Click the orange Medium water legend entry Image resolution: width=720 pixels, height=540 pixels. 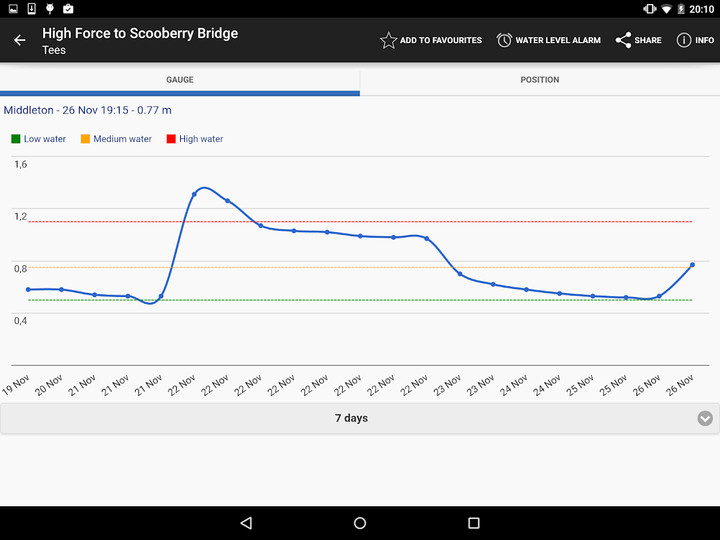click(x=116, y=139)
